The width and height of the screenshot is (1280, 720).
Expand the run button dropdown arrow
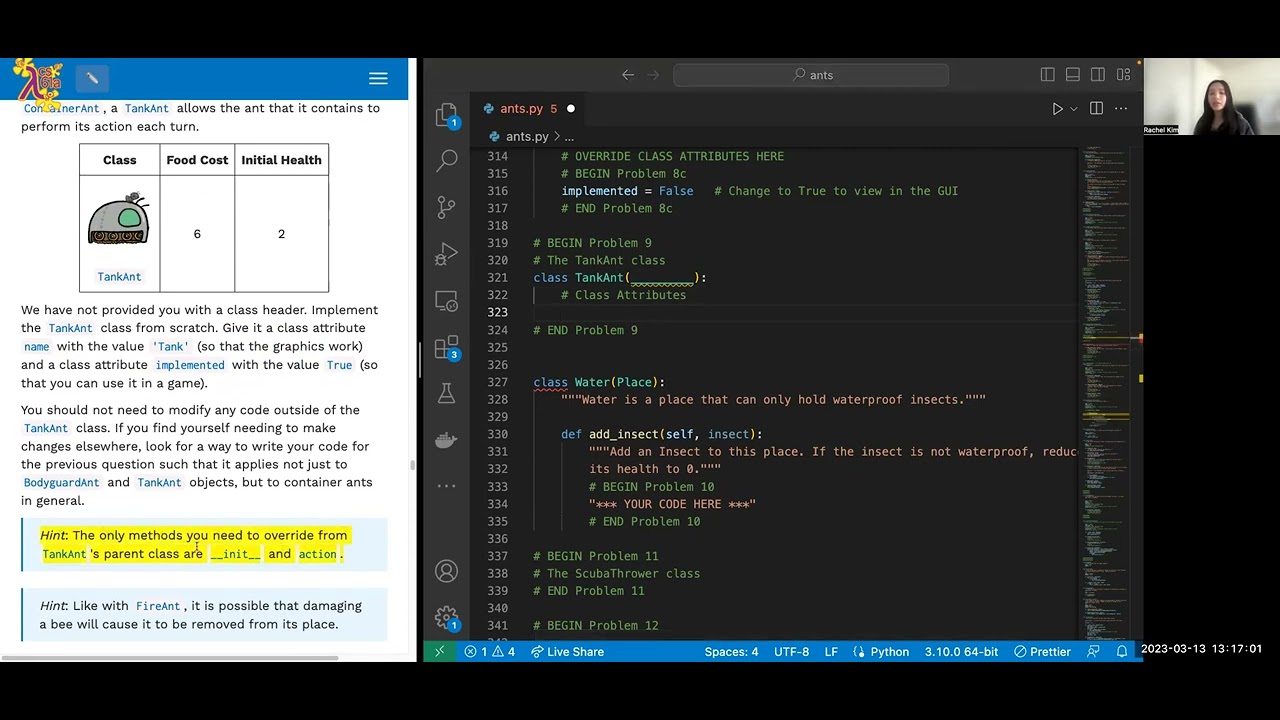pos(1073,109)
